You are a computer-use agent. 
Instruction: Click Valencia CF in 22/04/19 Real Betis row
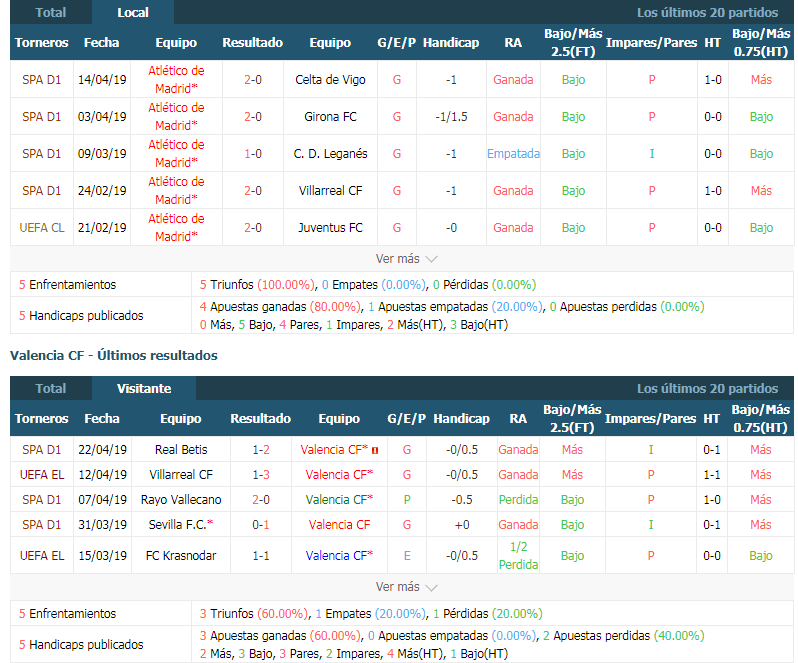(x=334, y=449)
